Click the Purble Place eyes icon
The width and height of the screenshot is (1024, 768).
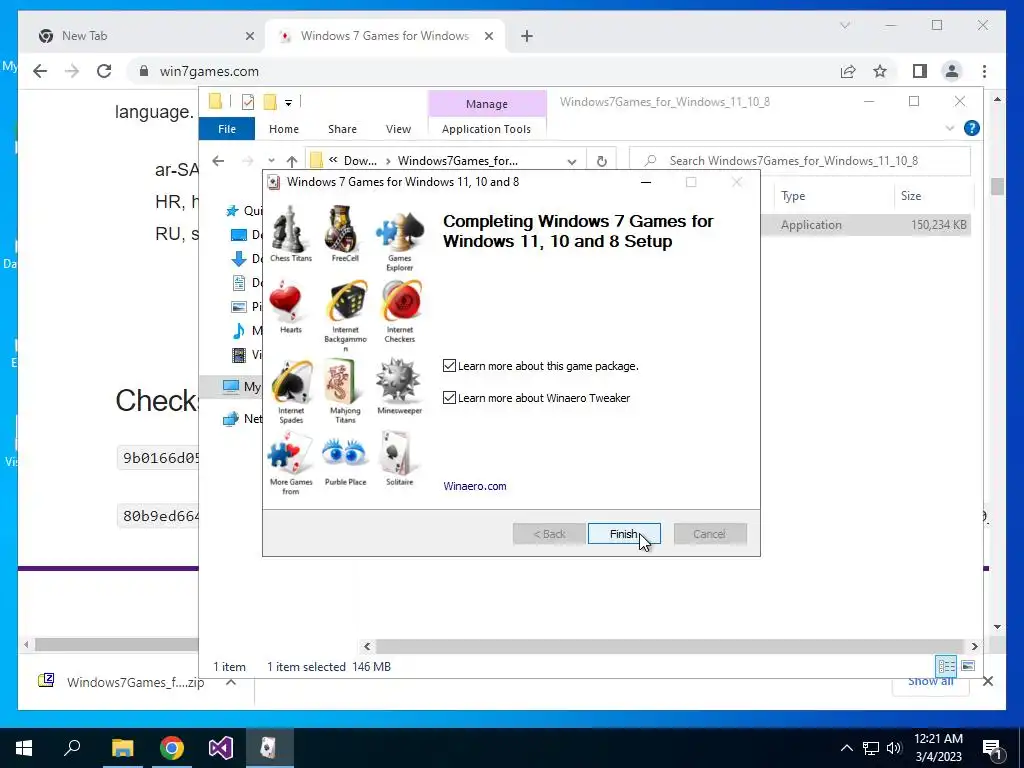(x=345, y=453)
